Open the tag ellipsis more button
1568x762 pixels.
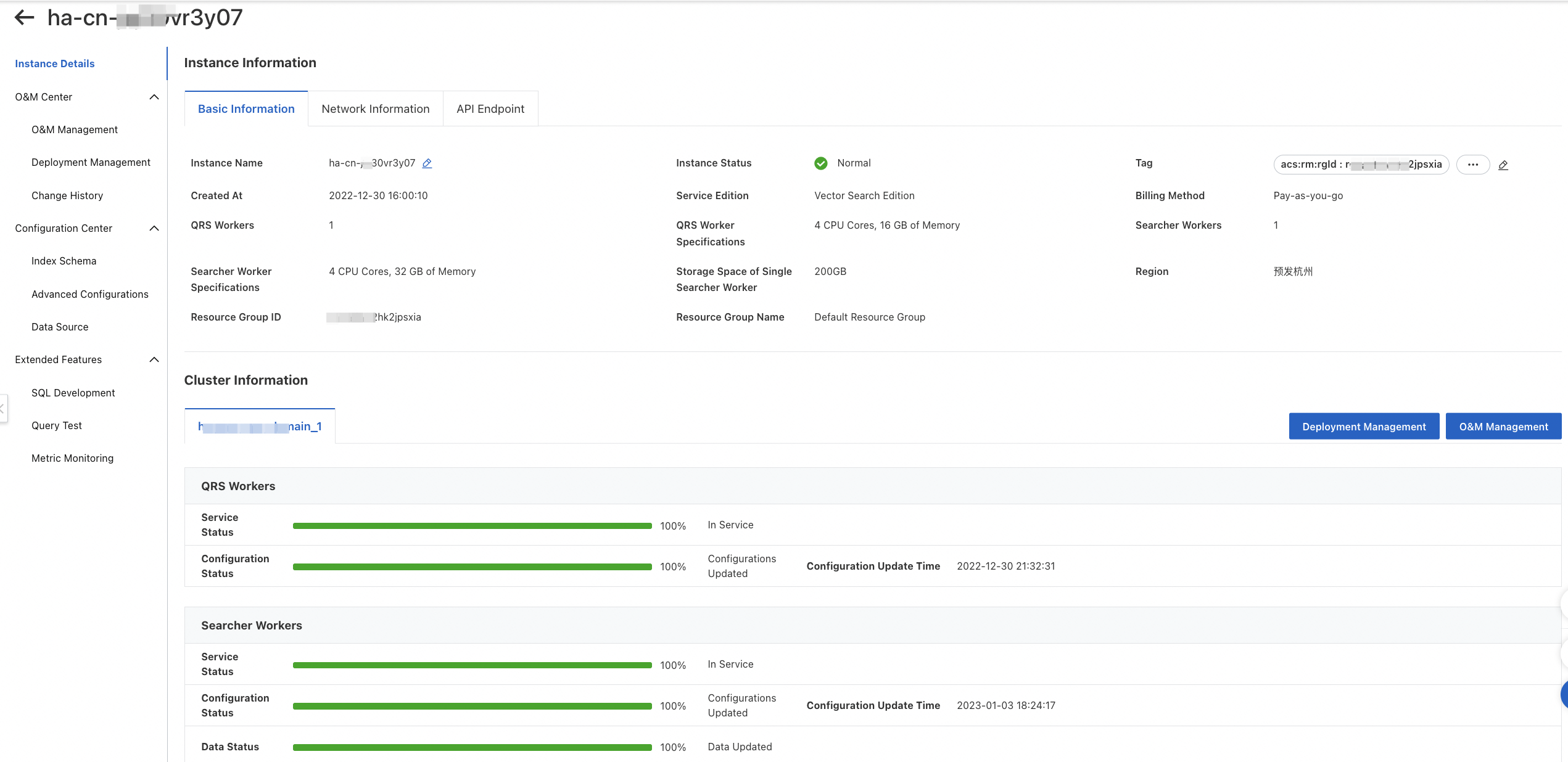point(1472,165)
